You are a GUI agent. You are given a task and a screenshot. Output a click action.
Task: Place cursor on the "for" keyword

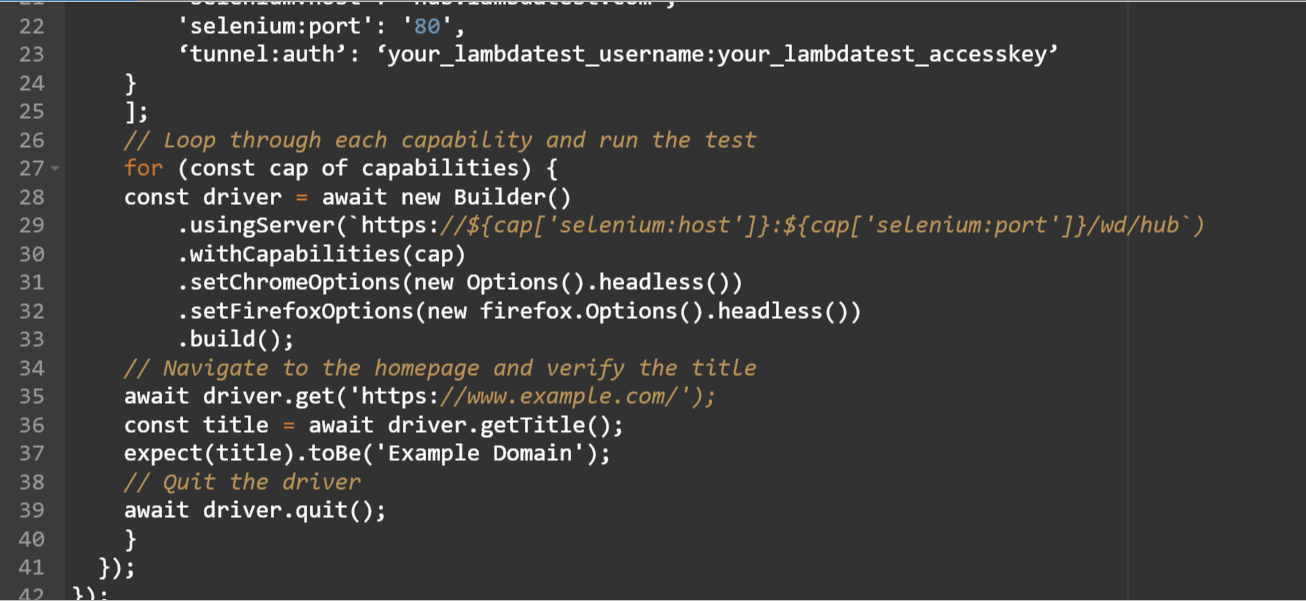(x=143, y=168)
